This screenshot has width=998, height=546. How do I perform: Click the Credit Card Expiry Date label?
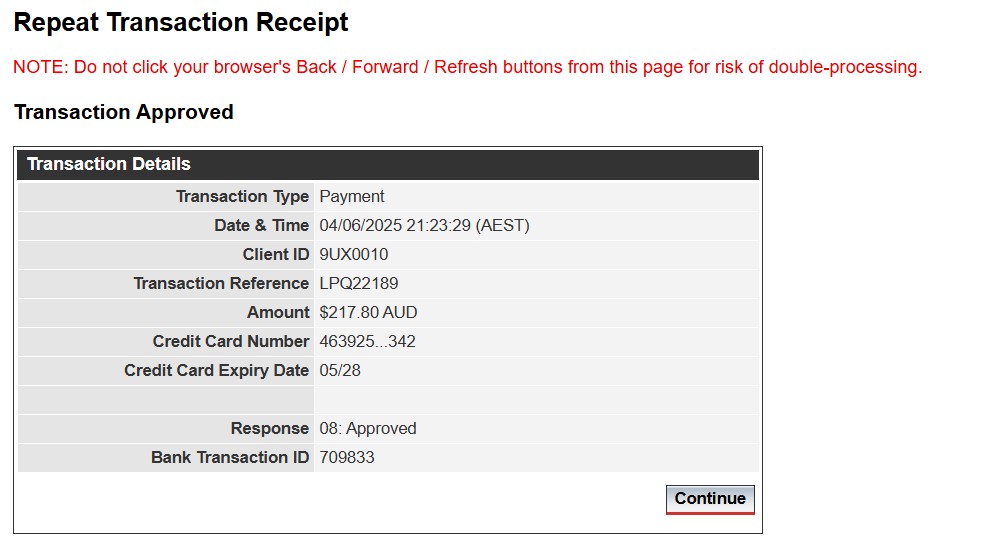(216, 370)
